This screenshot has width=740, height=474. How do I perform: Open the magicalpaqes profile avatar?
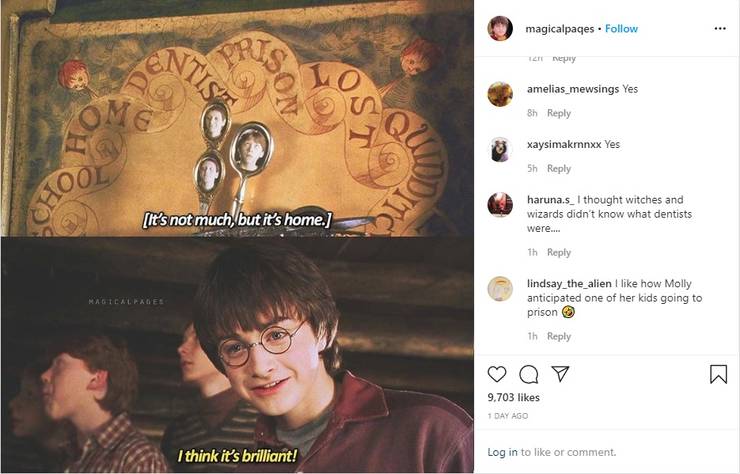tap(500, 28)
